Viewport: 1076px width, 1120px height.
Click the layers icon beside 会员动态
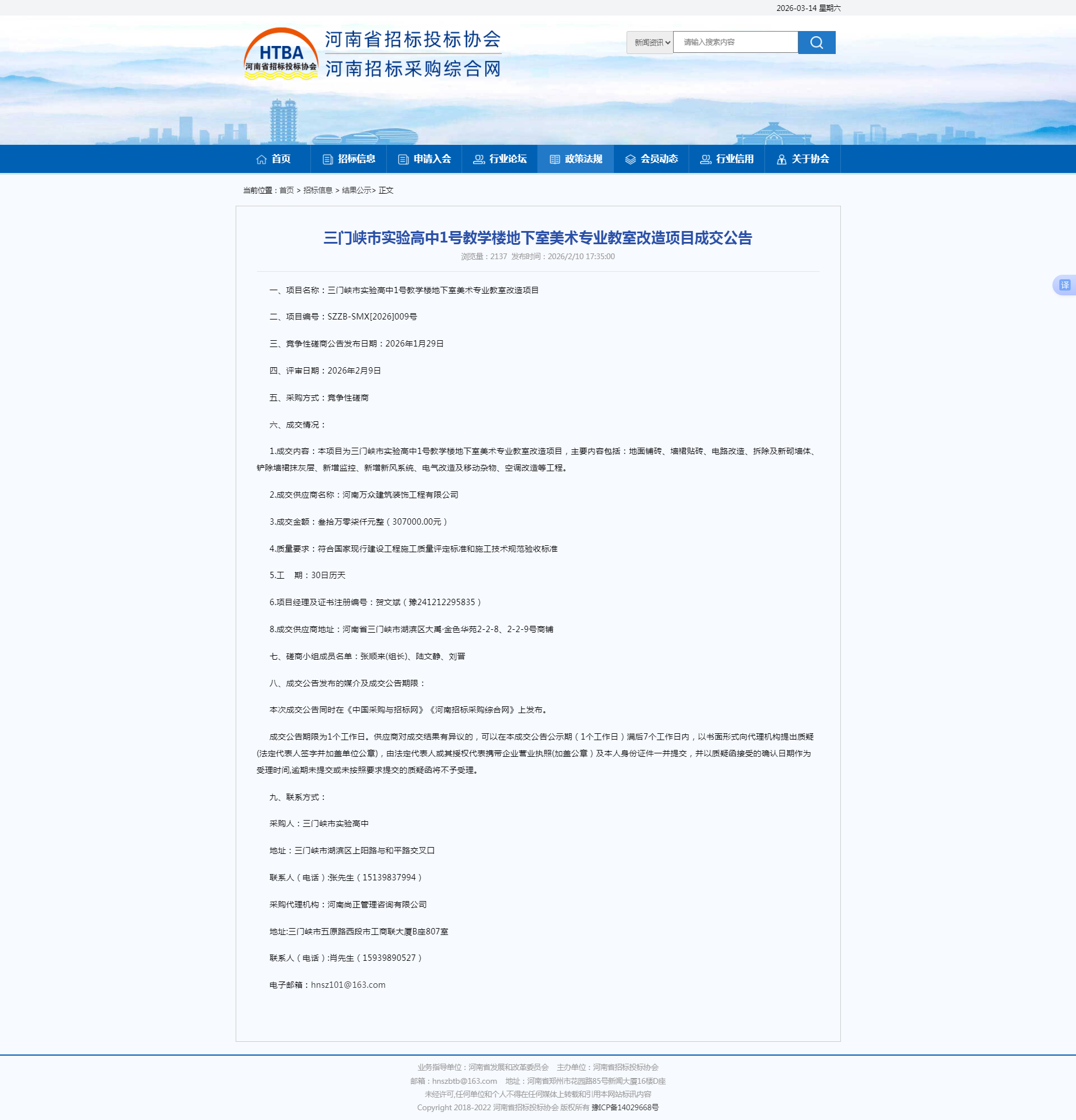coord(630,160)
